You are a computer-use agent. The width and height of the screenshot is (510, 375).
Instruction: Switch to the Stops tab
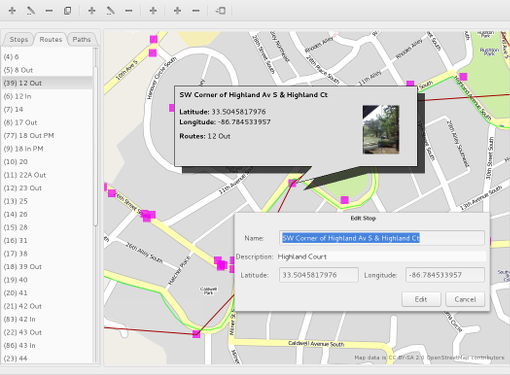(x=19, y=39)
